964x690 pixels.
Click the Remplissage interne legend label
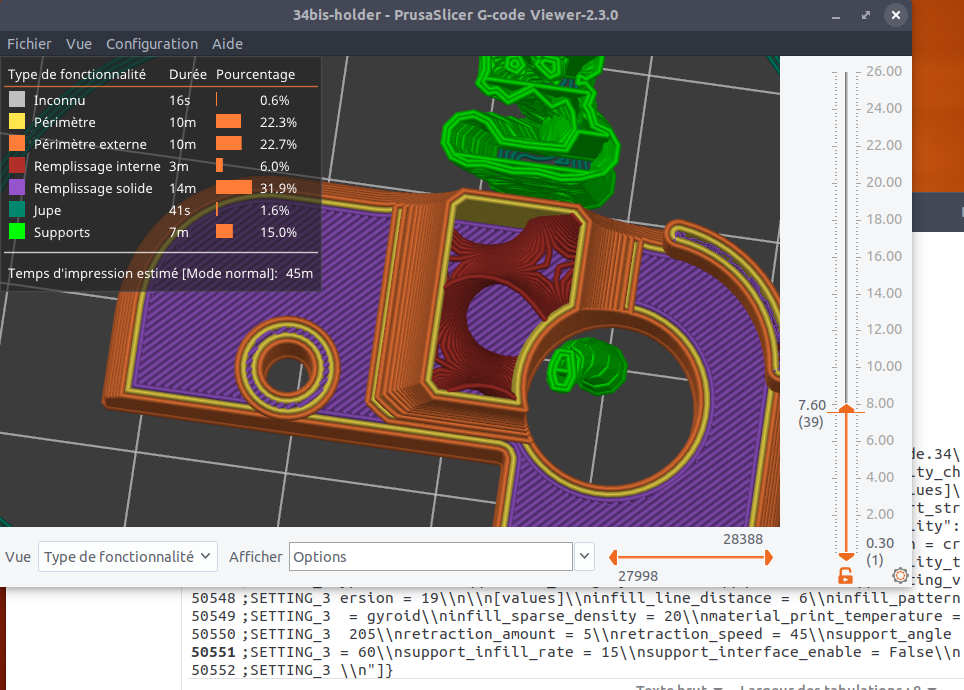(x=97, y=167)
